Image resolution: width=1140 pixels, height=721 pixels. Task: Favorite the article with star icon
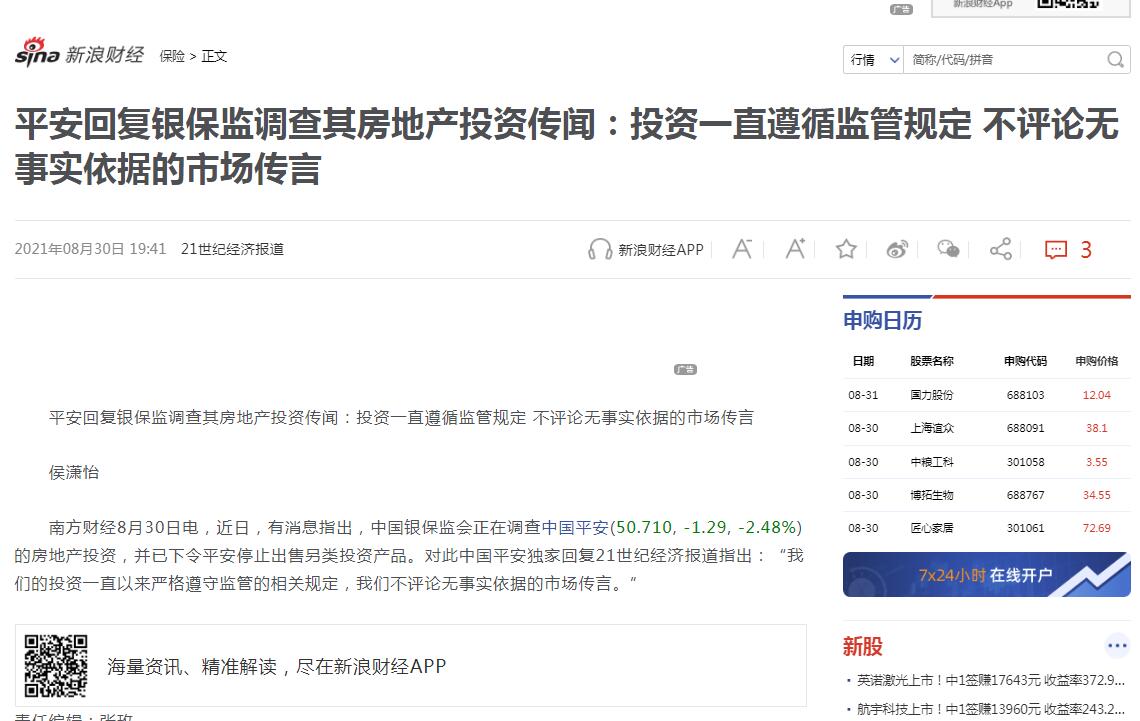coord(846,249)
